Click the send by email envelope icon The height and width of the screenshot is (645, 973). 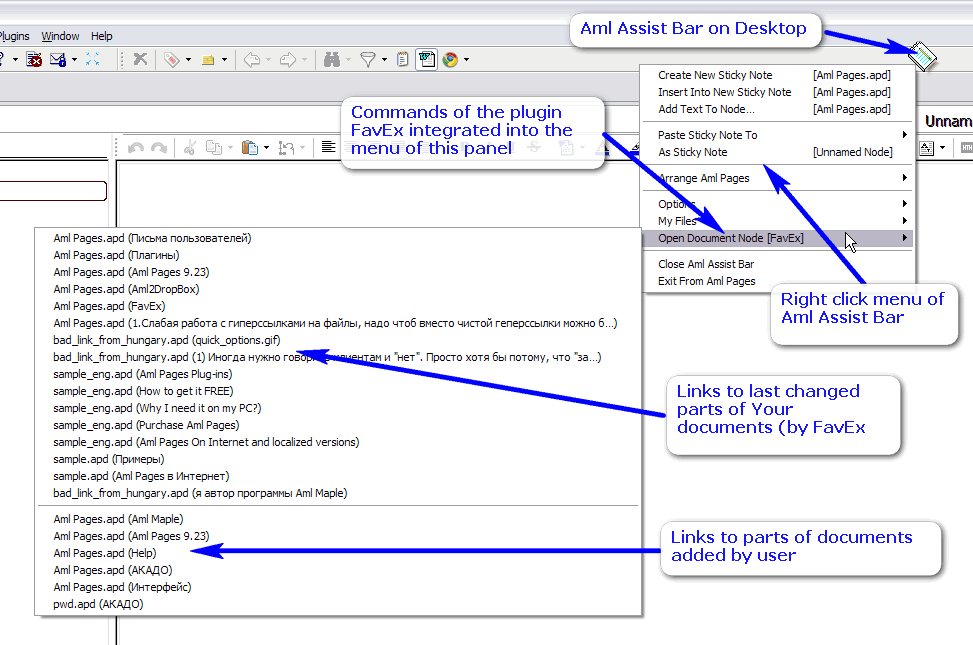coord(58,60)
